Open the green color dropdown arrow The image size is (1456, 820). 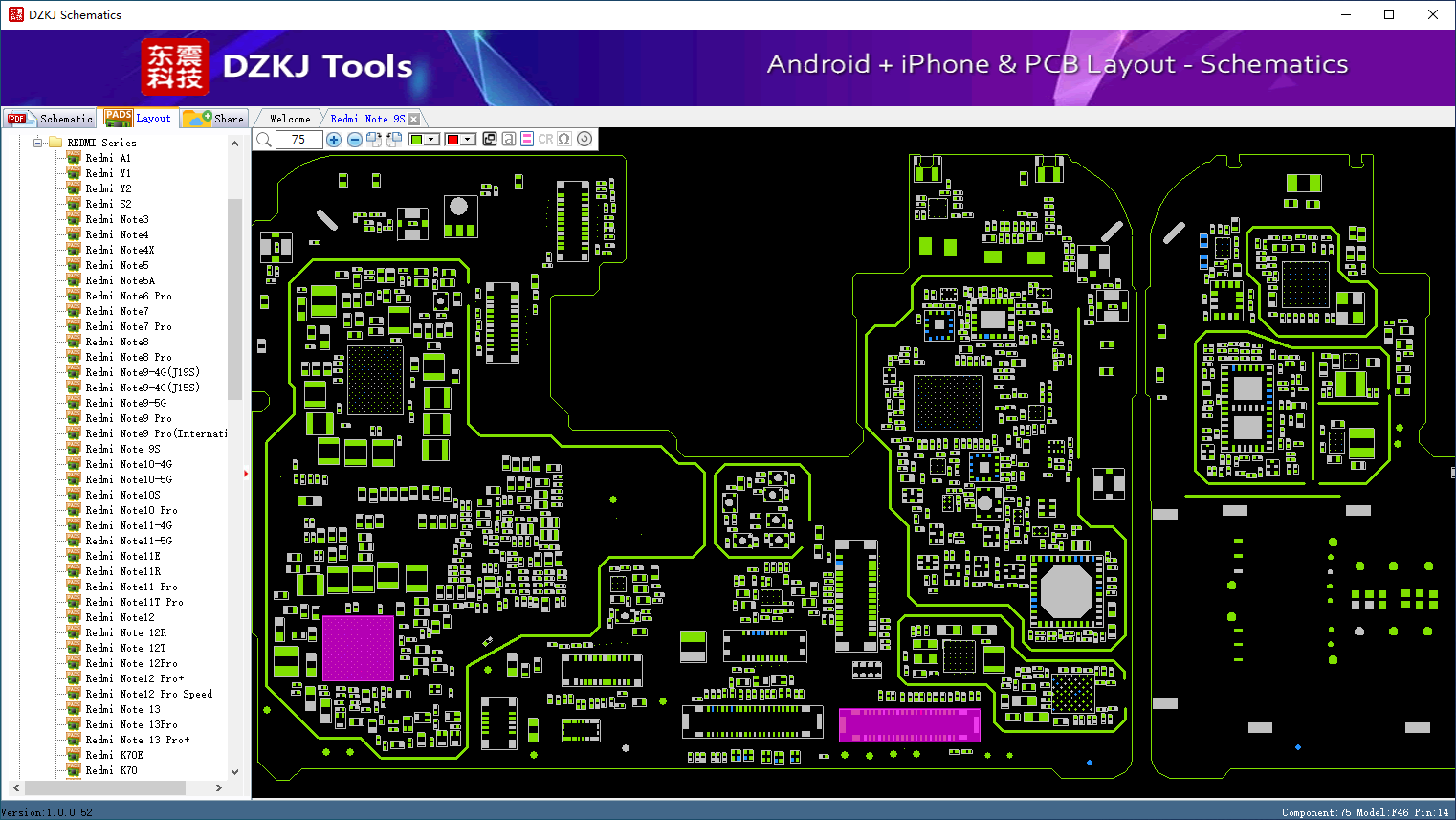click(x=432, y=140)
